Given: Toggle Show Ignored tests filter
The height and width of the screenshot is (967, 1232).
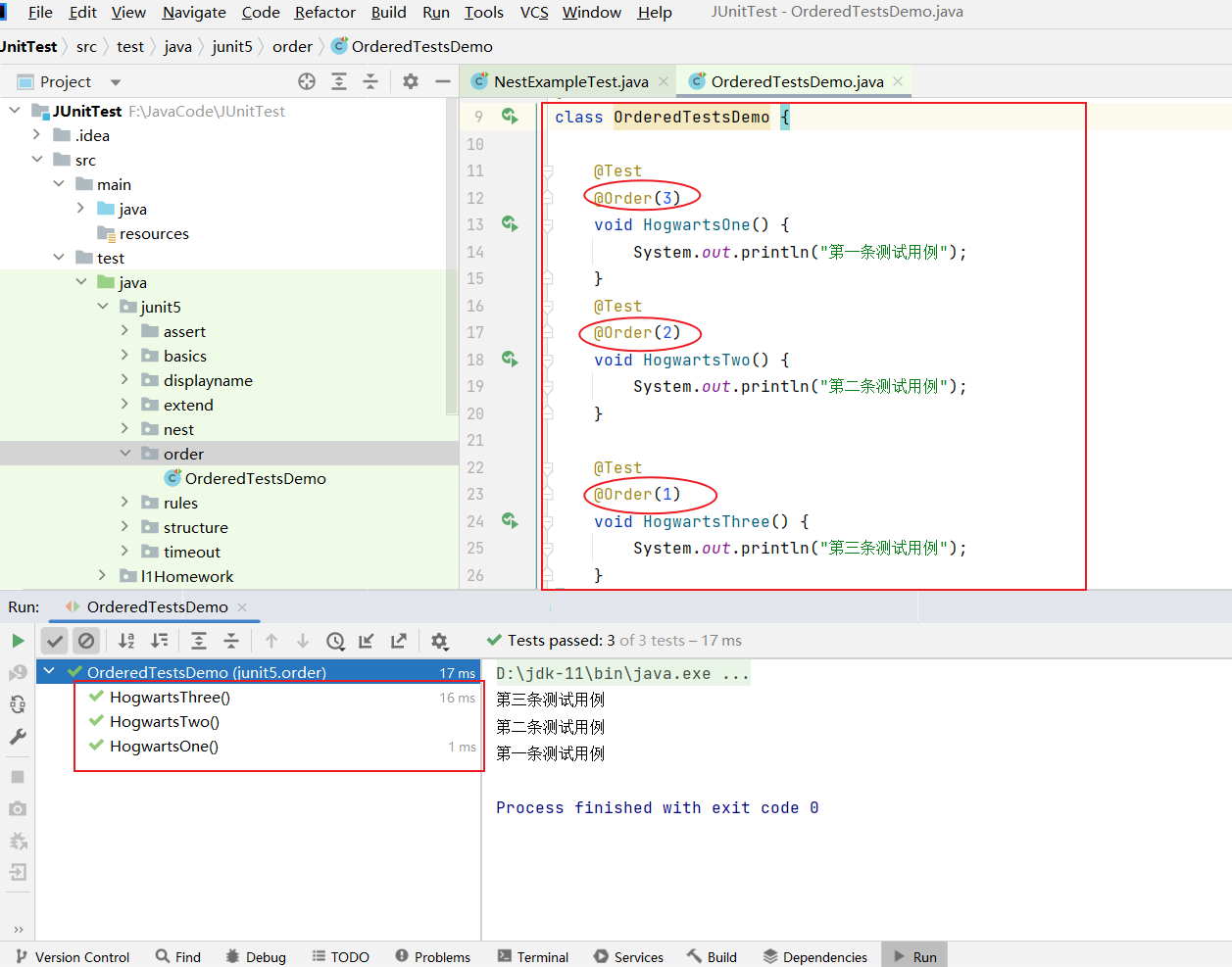Looking at the screenshot, I should 86,641.
